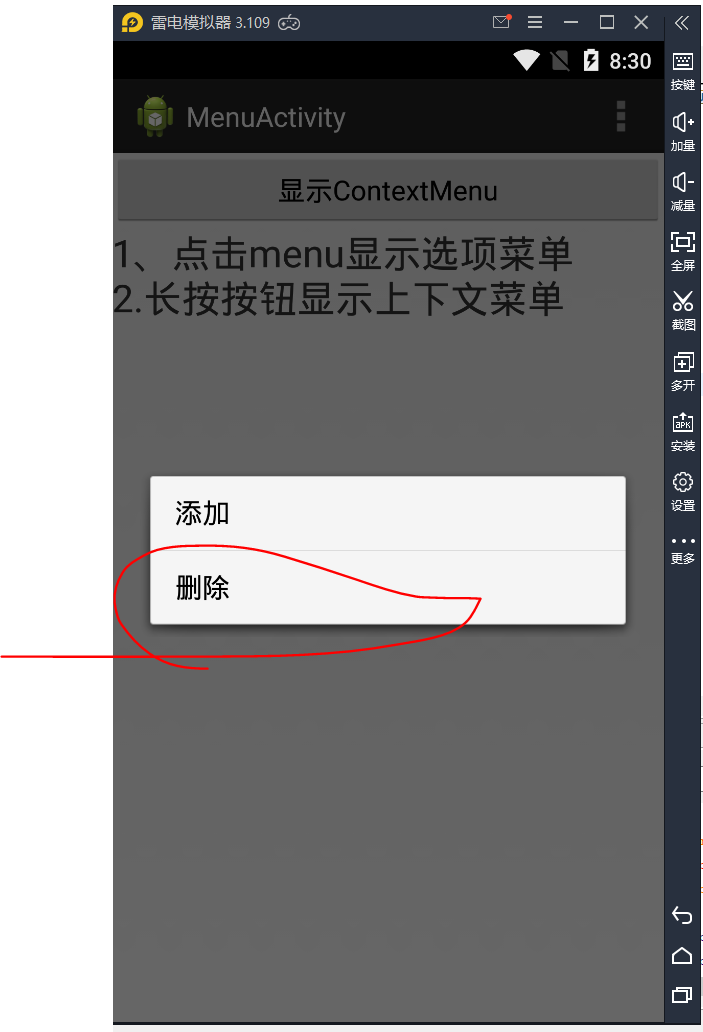Open the mail notification envelope icon
Screen dimensions: 703x1032
tap(502, 22)
